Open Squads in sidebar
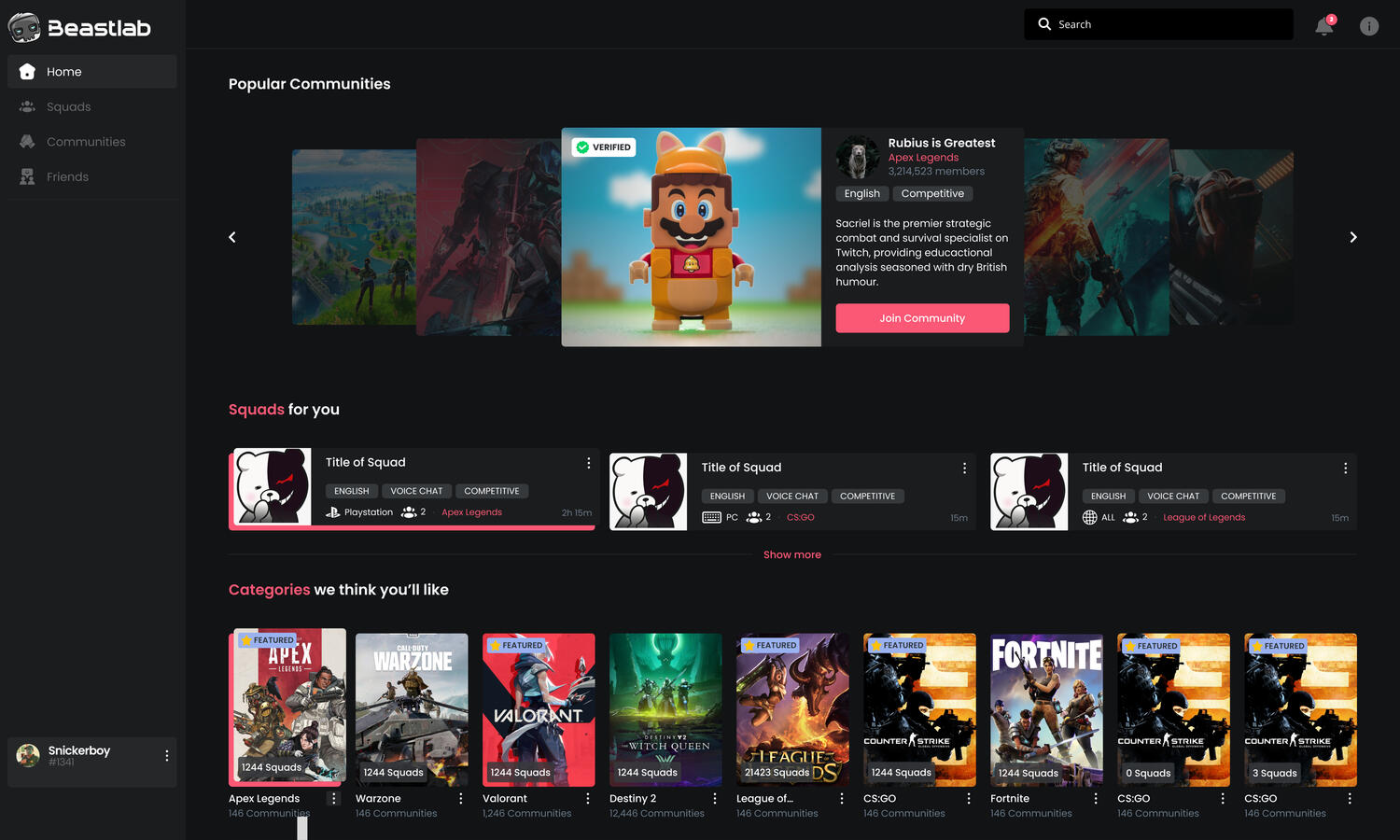Viewport: 1400px width, 840px height. [91, 106]
